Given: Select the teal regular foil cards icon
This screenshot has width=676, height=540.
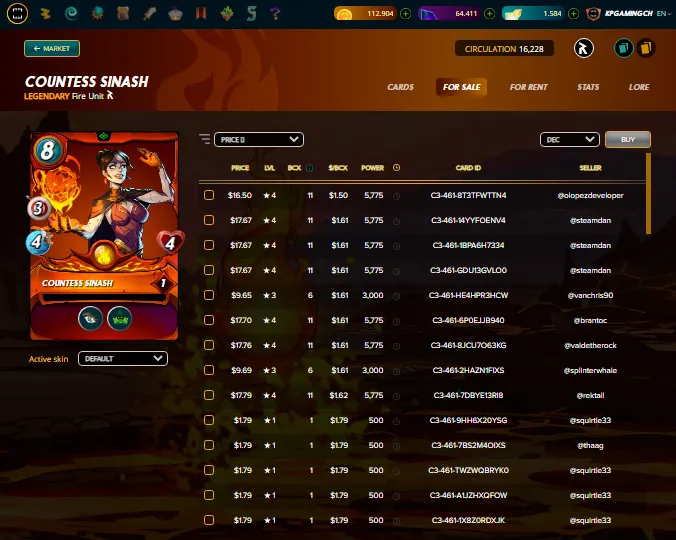Looking at the screenshot, I should (623, 48).
